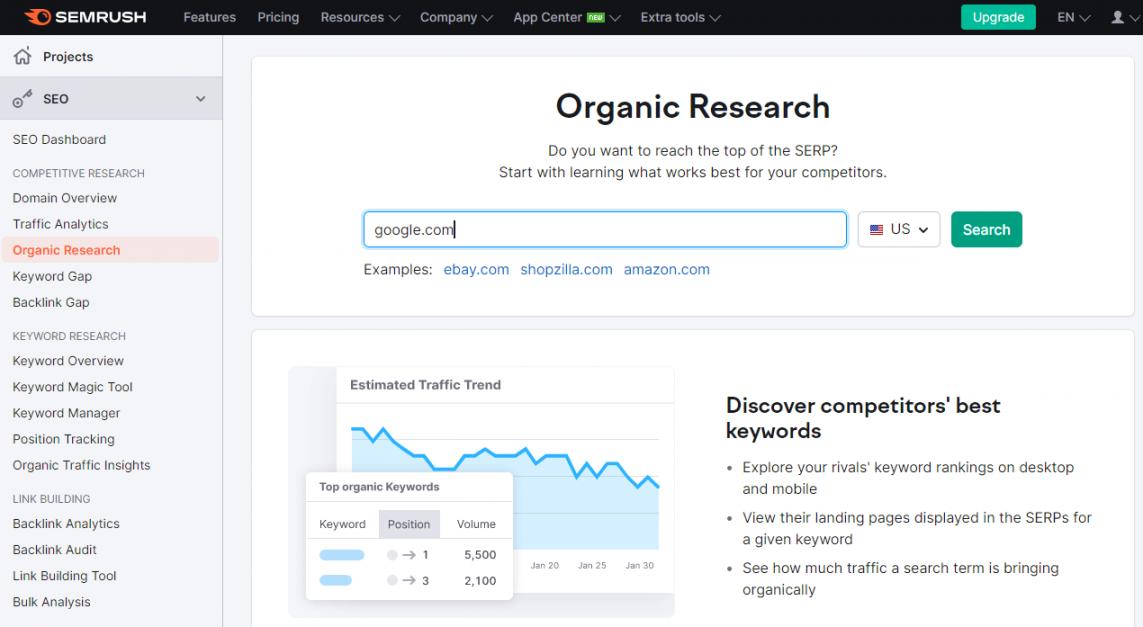1143x627 pixels.
Task: Click the domain search input field
Action: coord(605,230)
